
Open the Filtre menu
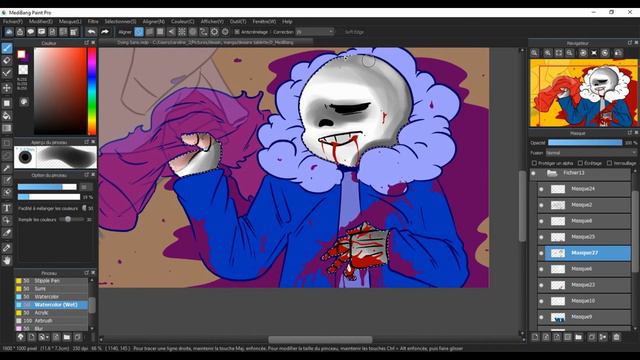93,22
